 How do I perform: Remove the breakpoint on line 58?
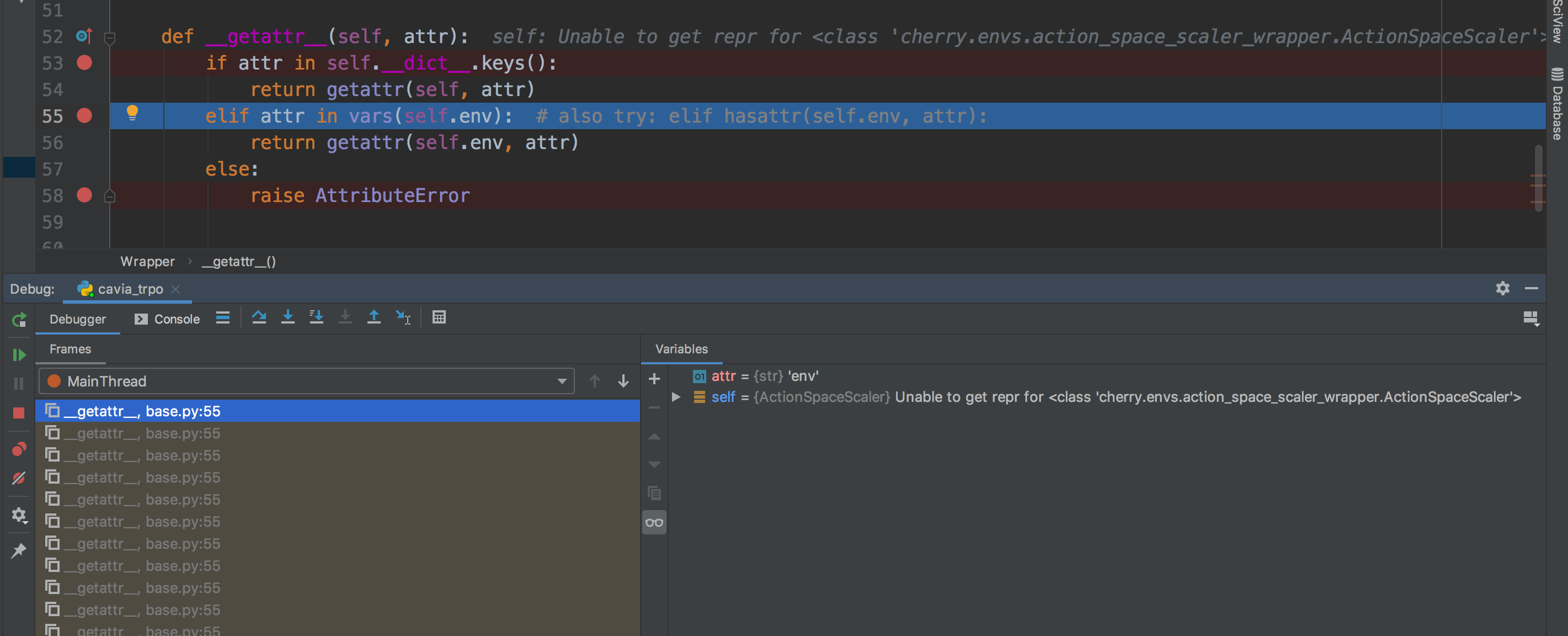84,195
